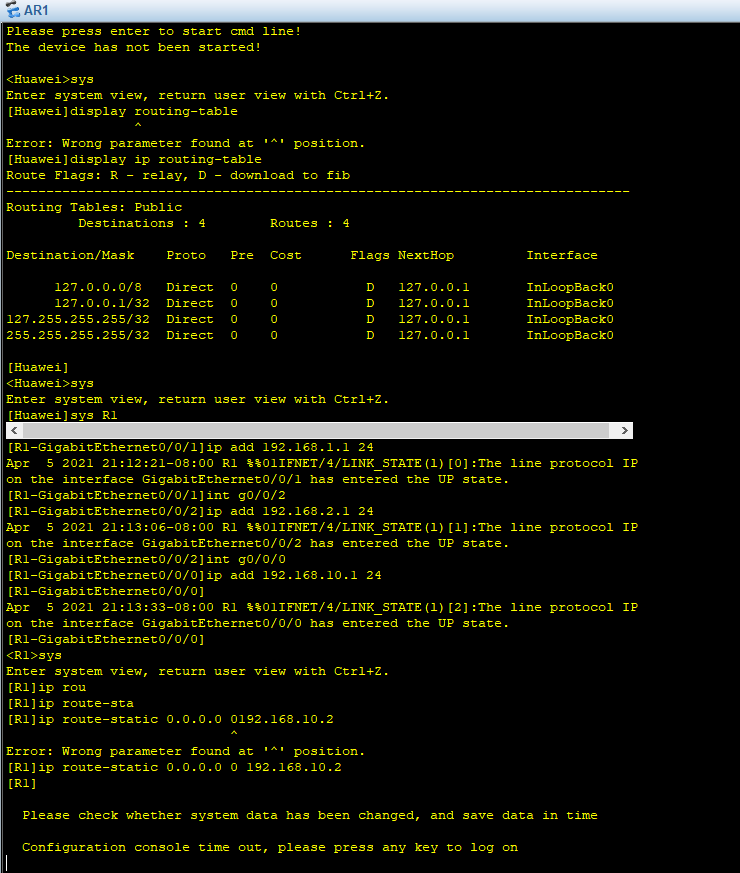Screen dimensions: 740x873
Task: Click the 'ip add 192.168.2.1 24' command line
Action: pyautogui.click(x=190, y=511)
